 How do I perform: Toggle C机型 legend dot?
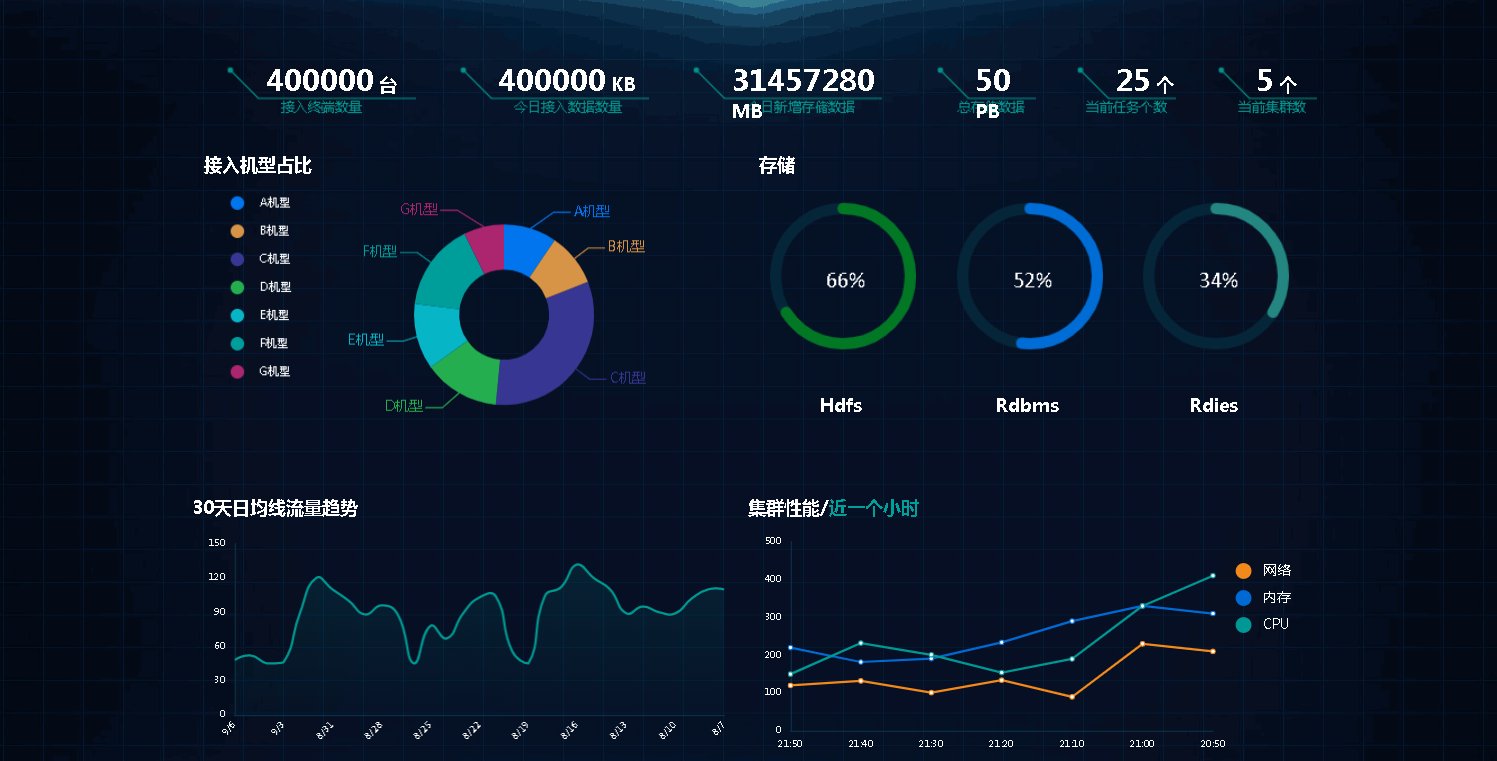click(237, 259)
